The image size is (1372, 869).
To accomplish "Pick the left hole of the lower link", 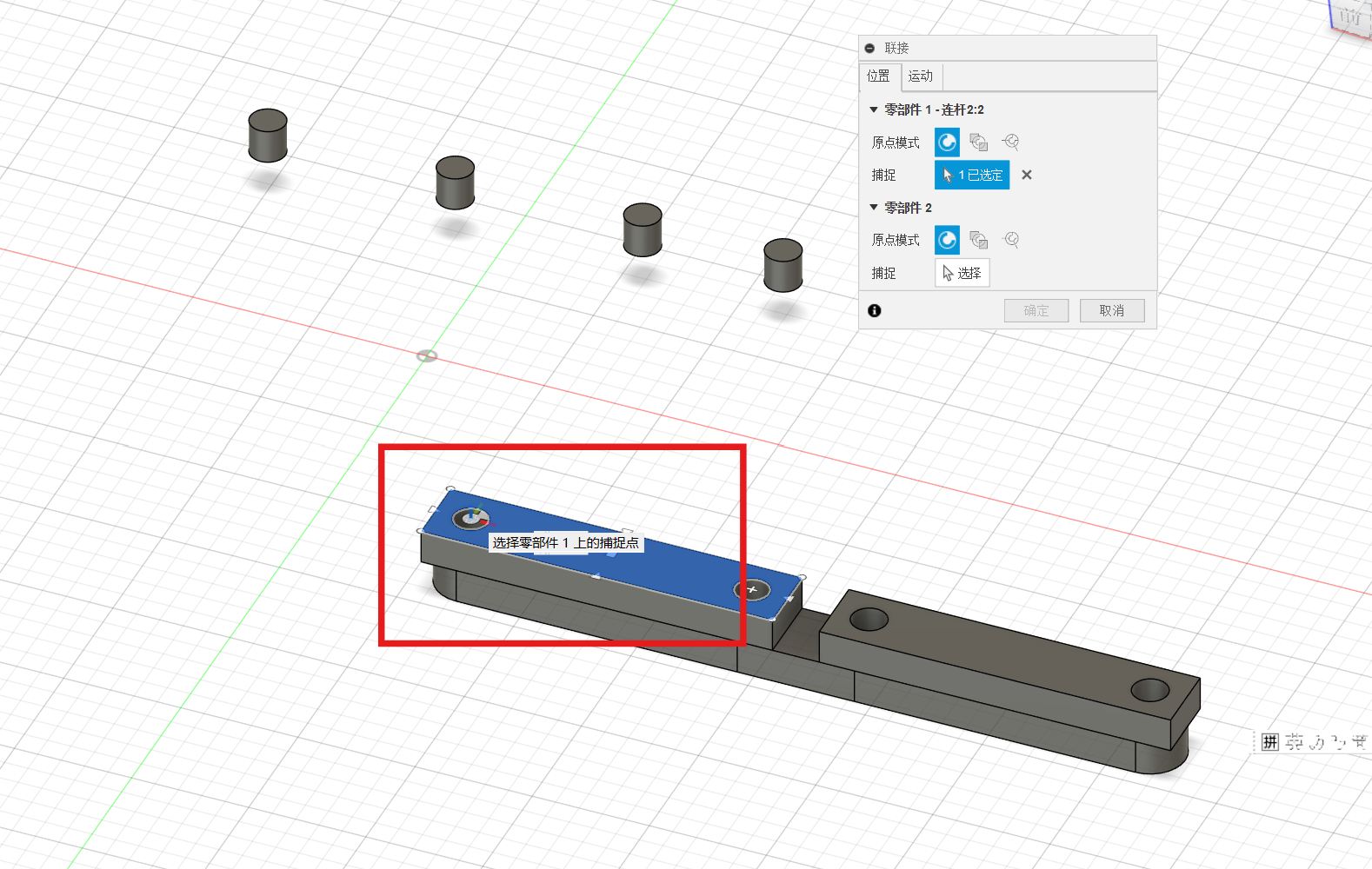I will pyautogui.click(x=869, y=620).
